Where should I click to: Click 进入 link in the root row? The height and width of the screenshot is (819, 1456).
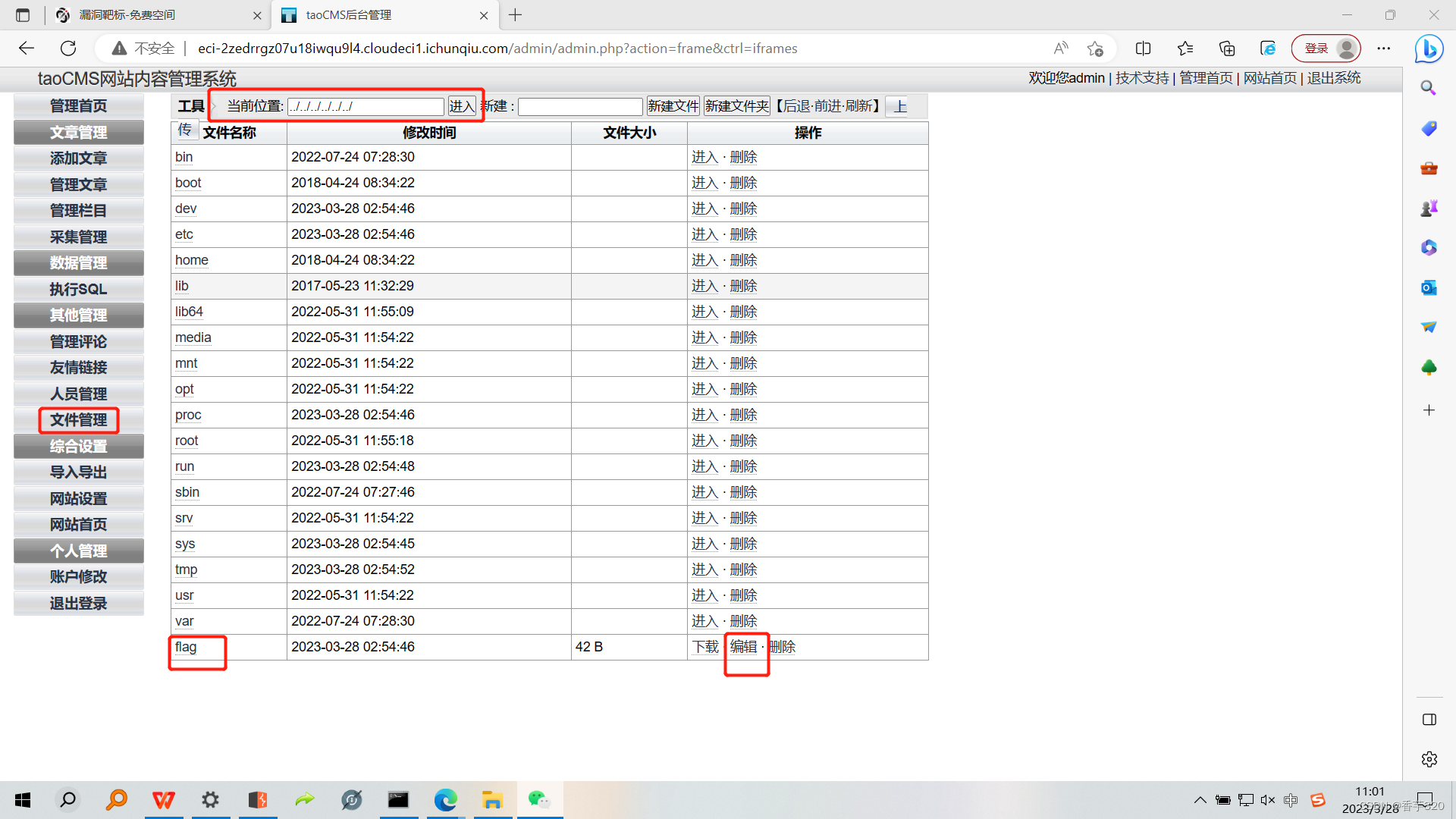tap(704, 441)
